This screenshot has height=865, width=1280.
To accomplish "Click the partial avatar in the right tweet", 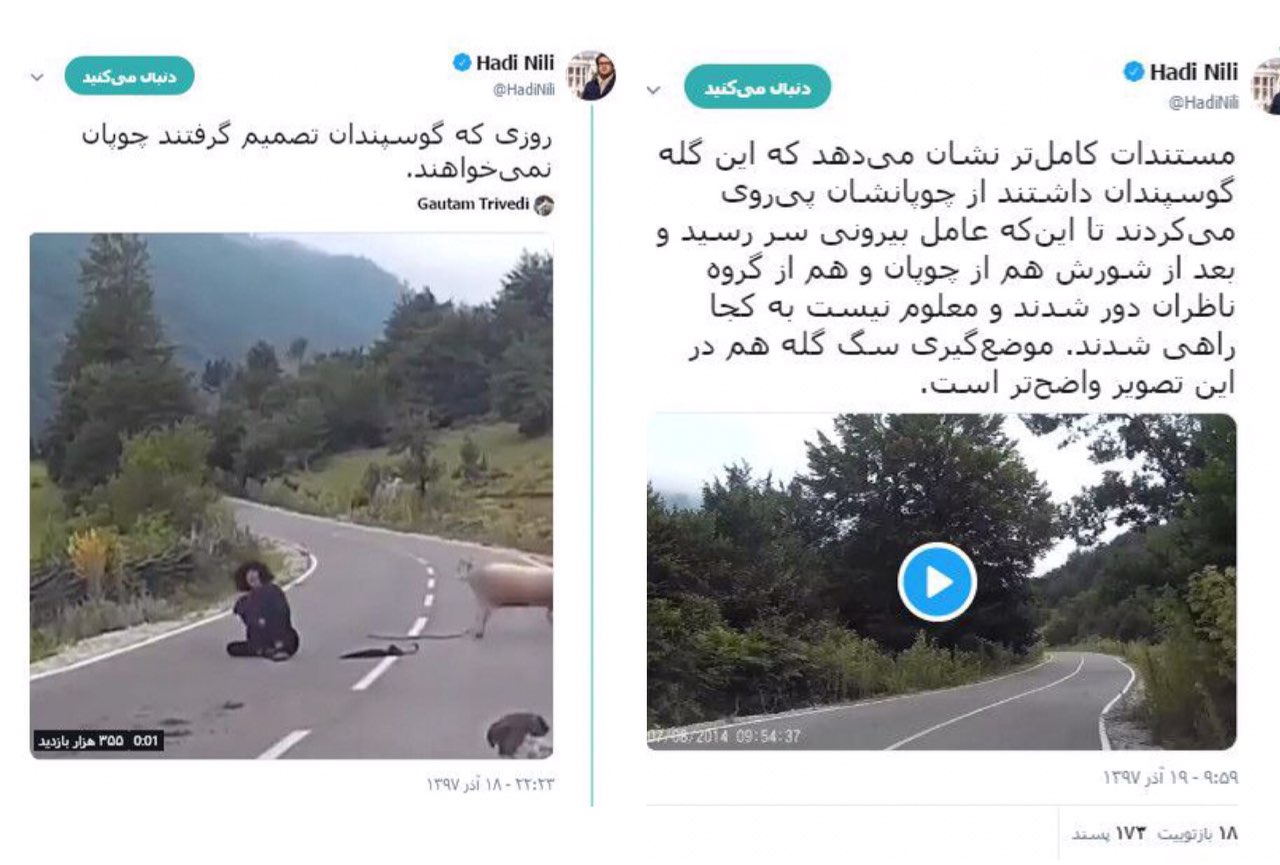I will click(x=1265, y=84).
